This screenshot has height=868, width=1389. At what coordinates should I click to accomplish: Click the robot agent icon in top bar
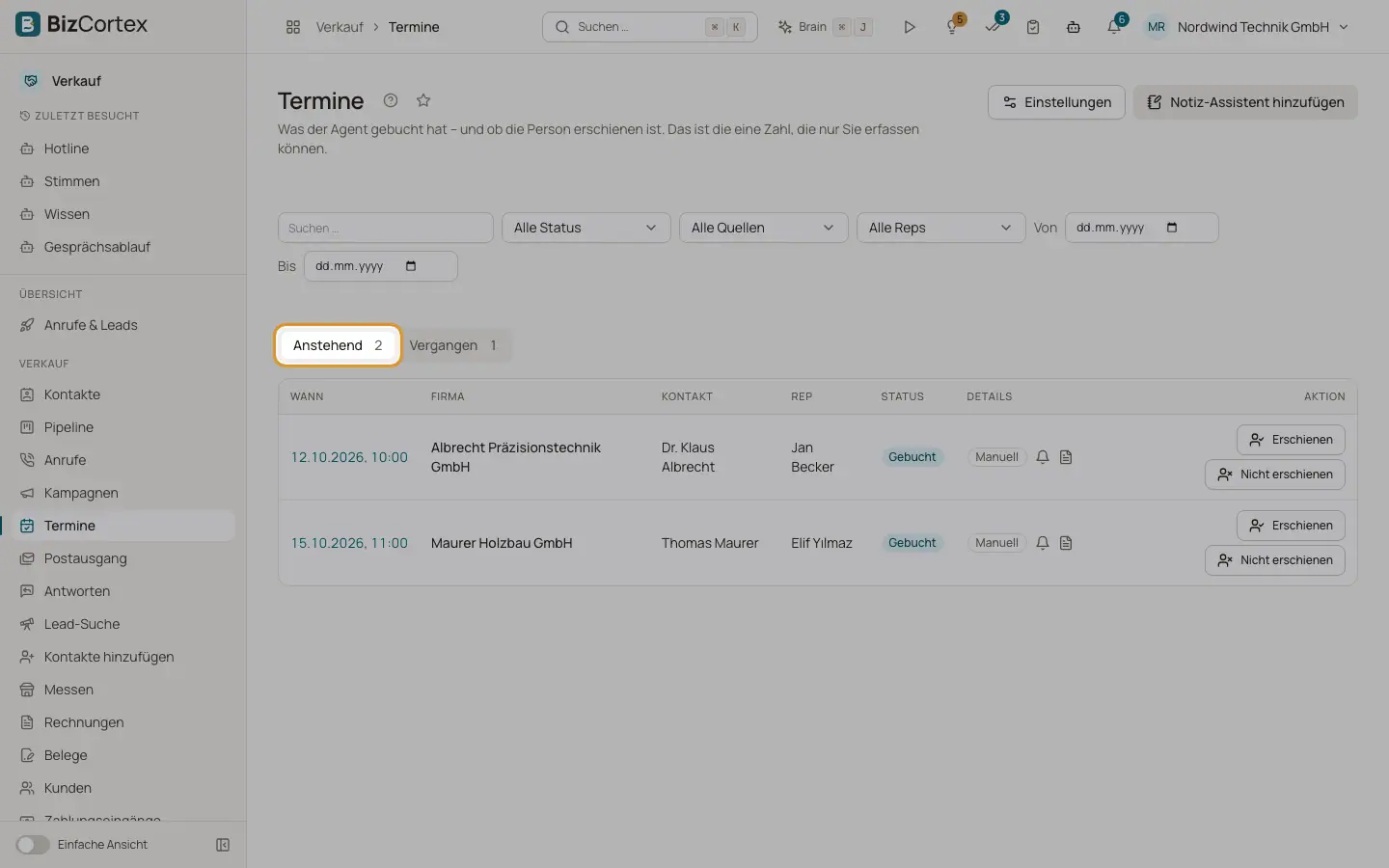coord(1074,27)
